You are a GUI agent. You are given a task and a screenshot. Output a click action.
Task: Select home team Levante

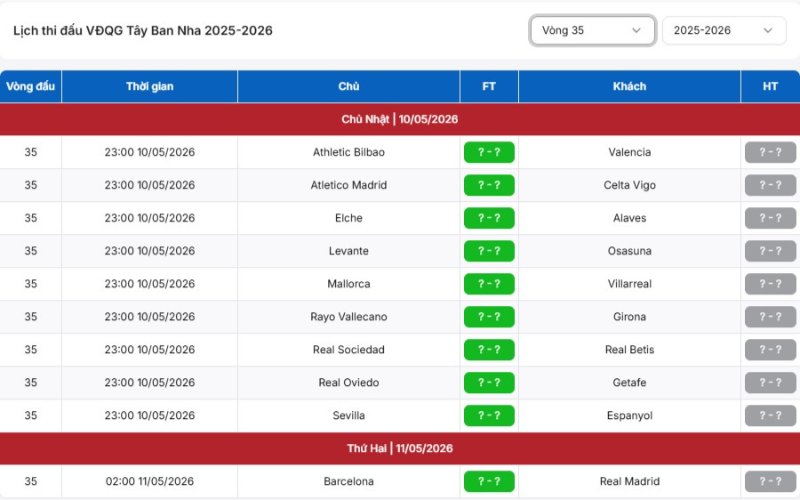pos(348,251)
